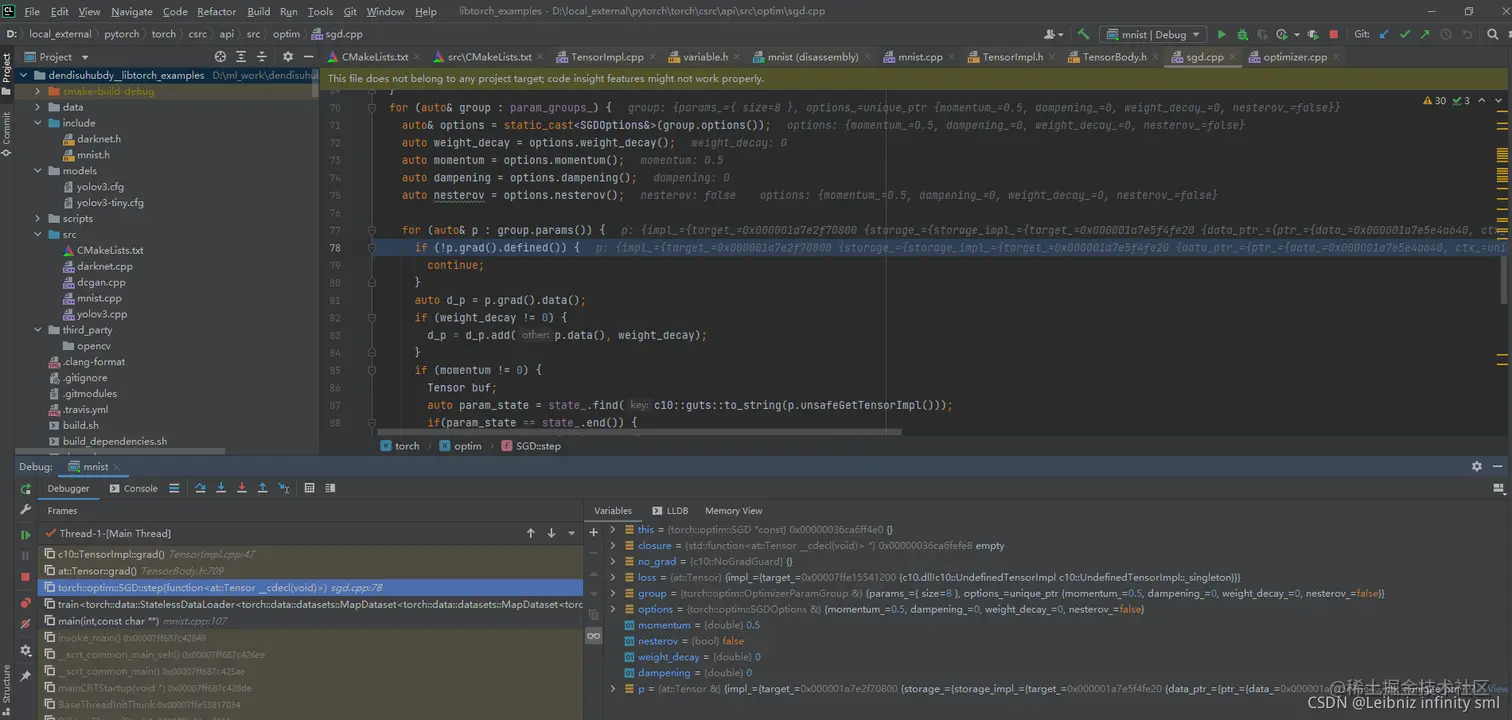The width and height of the screenshot is (1512, 720).
Task: Start debugging with the green bug icon
Action: [x=1243, y=34]
